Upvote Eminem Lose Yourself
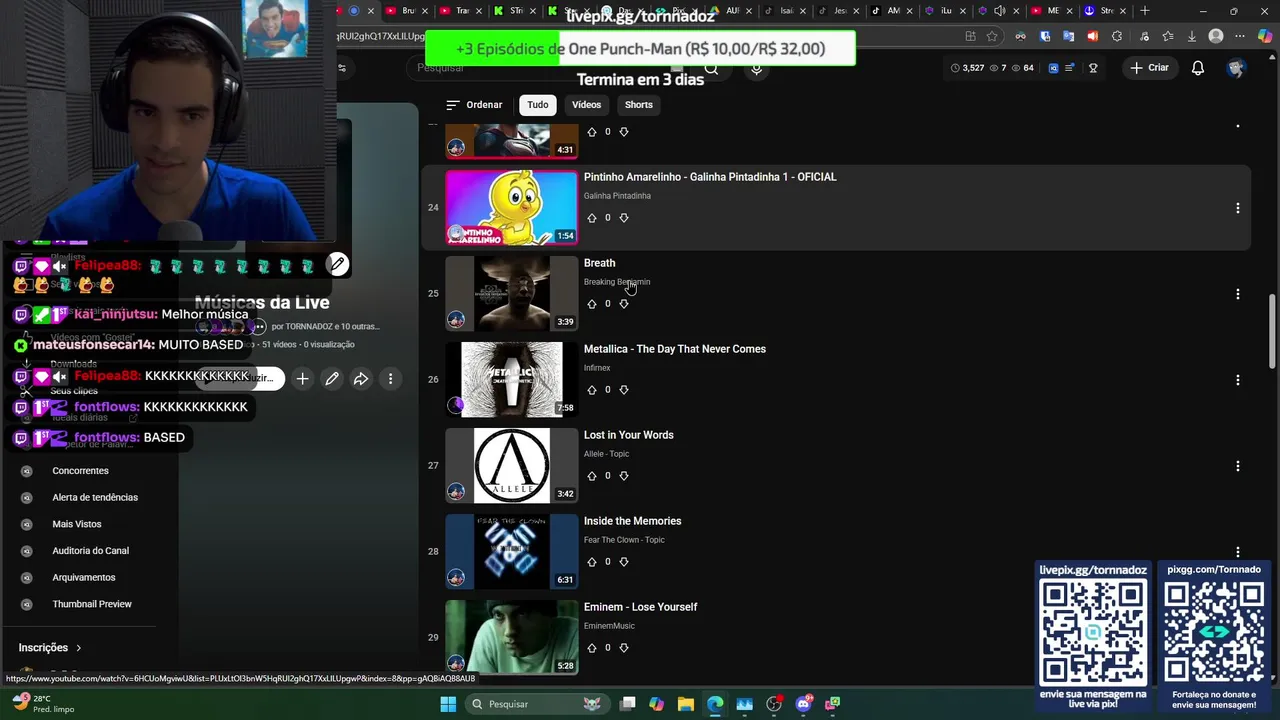Screen dimensions: 1280x720 point(592,648)
